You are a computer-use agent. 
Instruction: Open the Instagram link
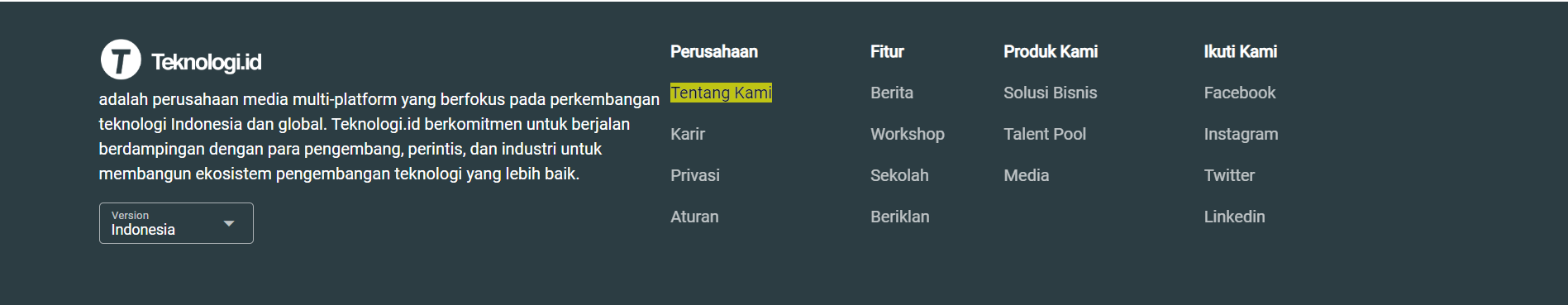(x=1241, y=134)
